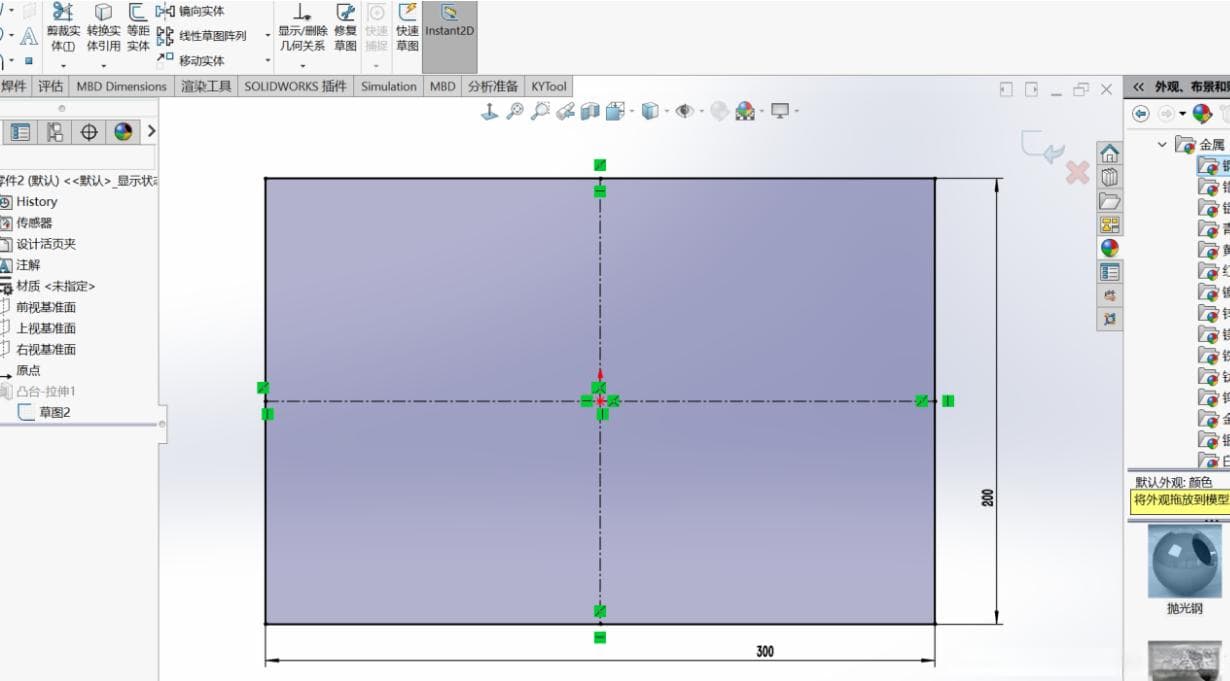Screen dimensions: 1230x681
Task: Select Repair Sketch (修复草图) tool
Action: pyautogui.click(x=345, y=26)
